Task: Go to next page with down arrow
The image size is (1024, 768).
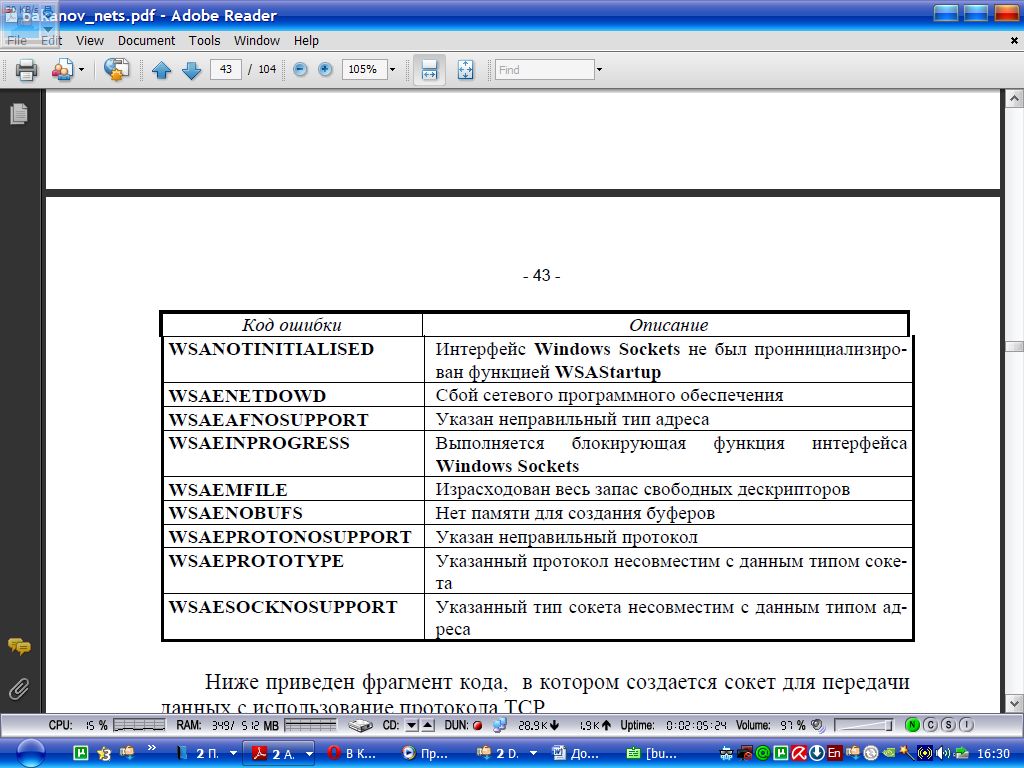Action: point(191,69)
